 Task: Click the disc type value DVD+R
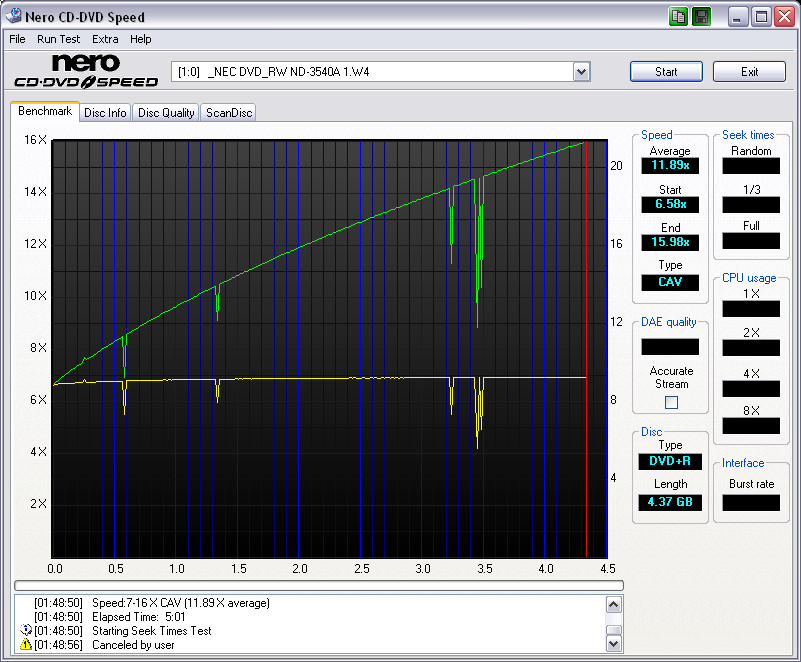click(670, 461)
